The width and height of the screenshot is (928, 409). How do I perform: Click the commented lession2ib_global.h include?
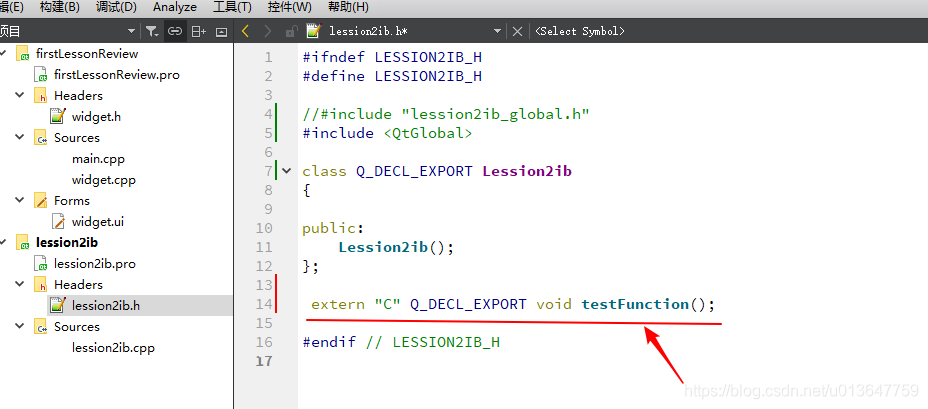click(446, 114)
